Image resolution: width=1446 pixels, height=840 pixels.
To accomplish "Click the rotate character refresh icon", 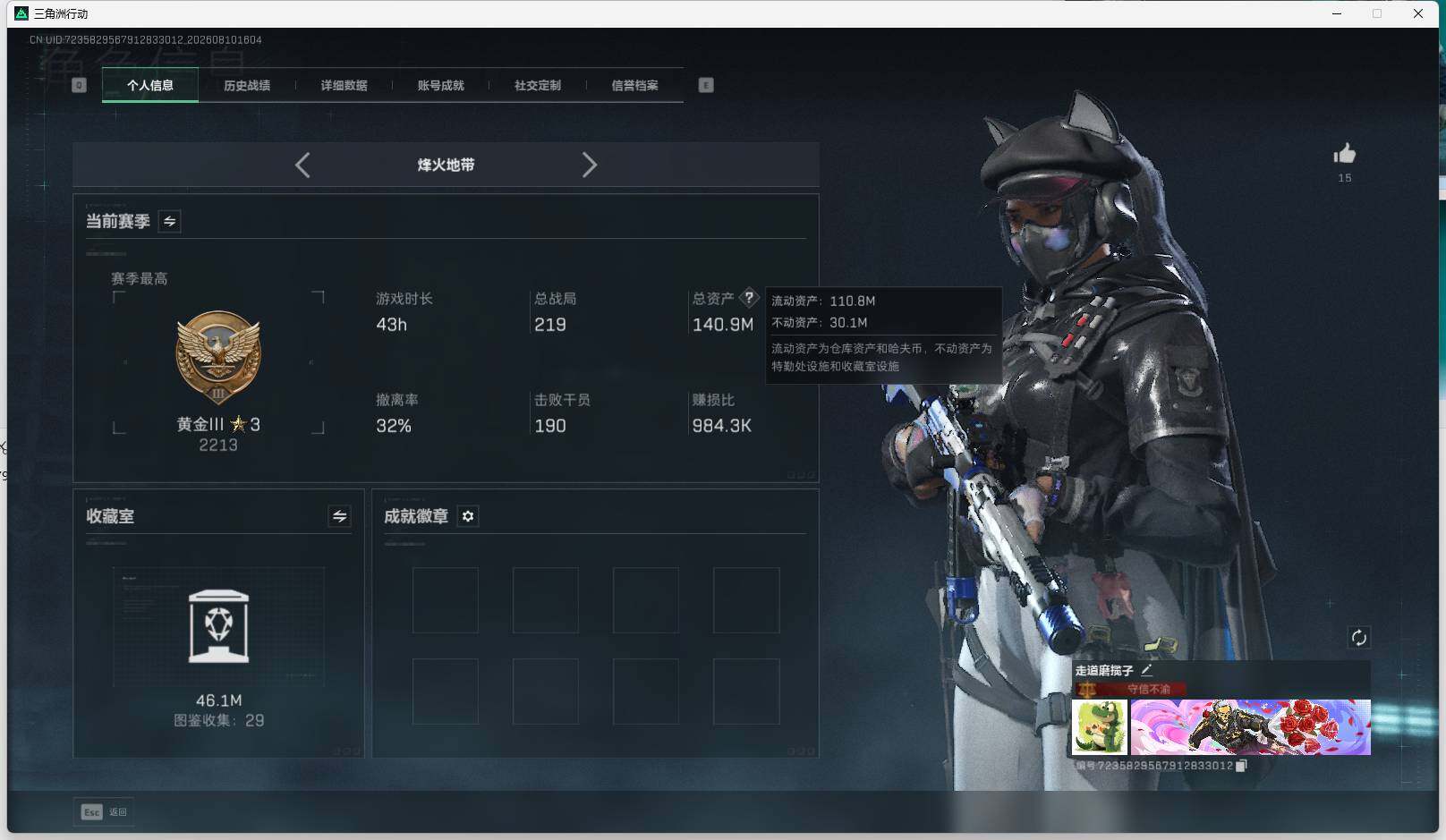I will pyautogui.click(x=1358, y=637).
